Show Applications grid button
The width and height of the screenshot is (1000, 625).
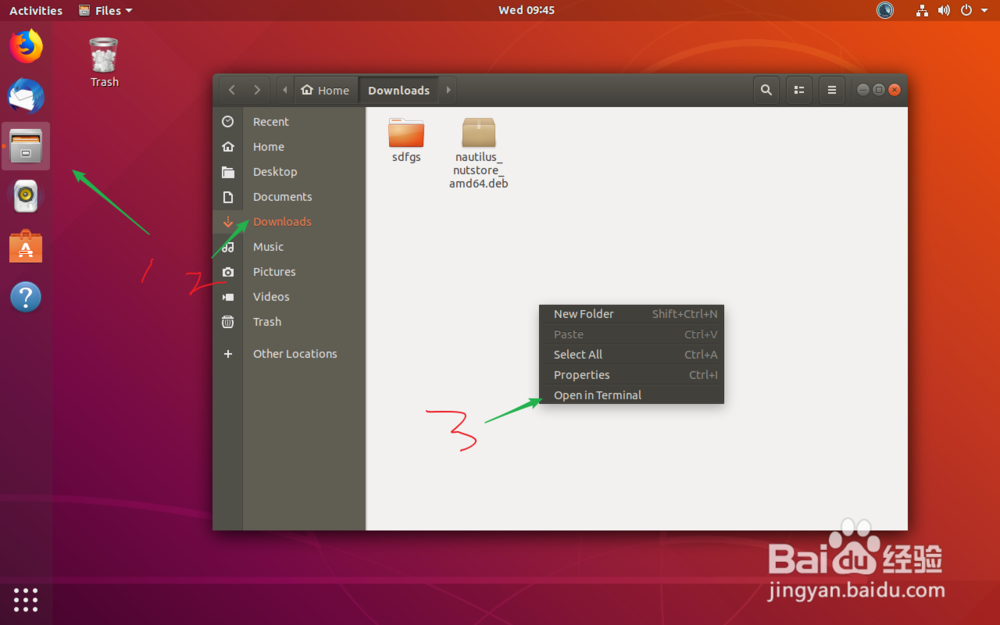coord(26,599)
